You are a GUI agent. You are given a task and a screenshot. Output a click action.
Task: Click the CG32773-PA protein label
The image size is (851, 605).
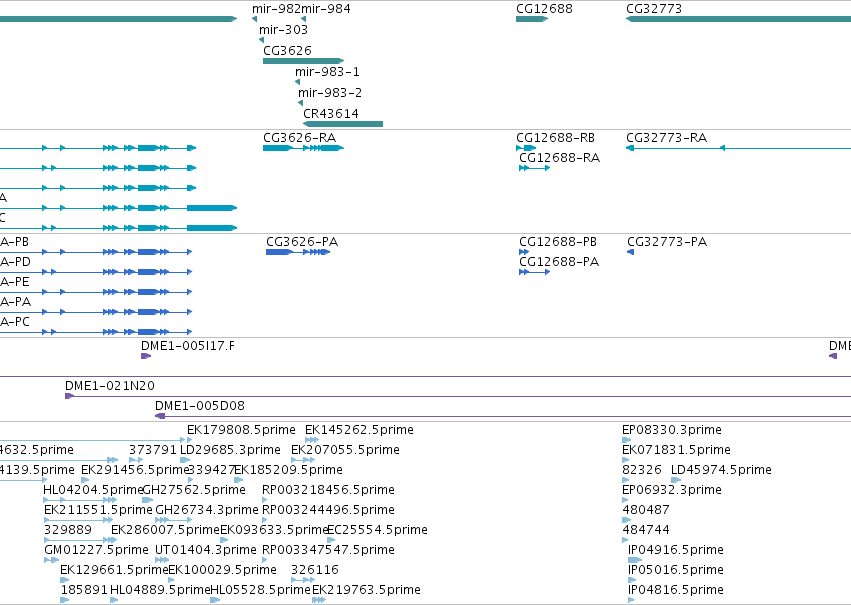pos(667,241)
